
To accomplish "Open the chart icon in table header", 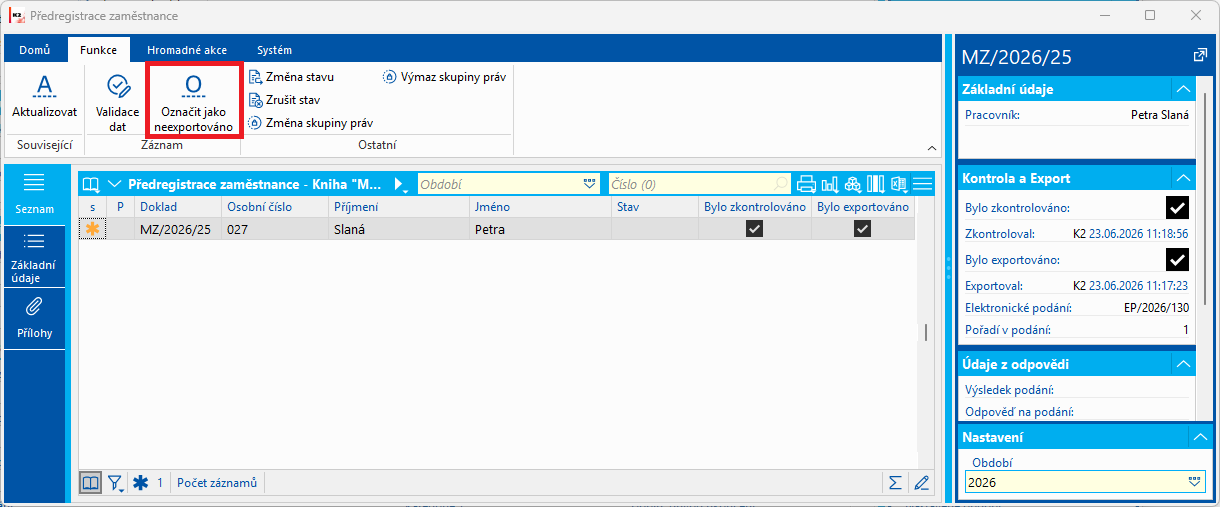I will click(x=829, y=184).
